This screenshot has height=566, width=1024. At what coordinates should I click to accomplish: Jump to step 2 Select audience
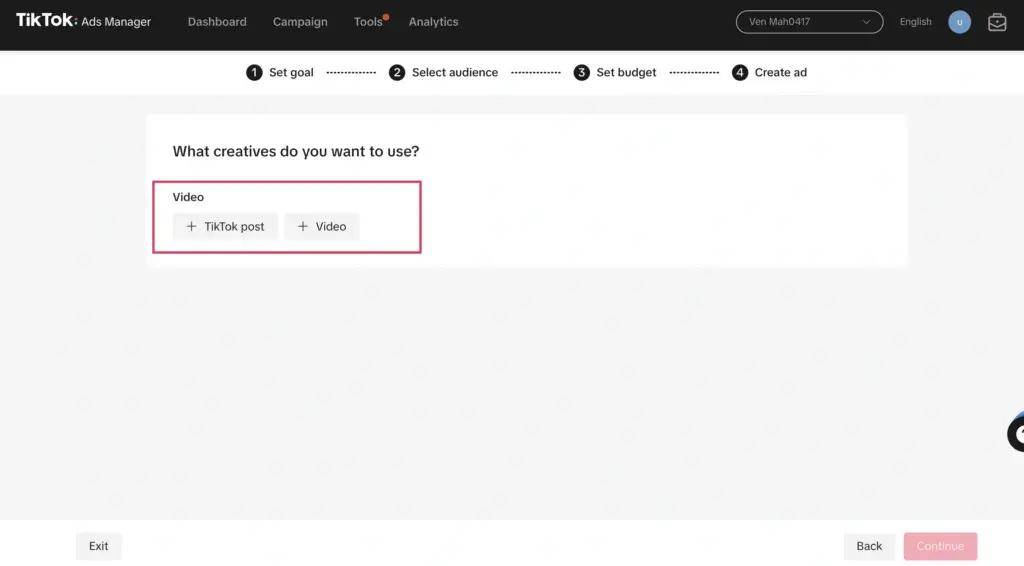click(x=443, y=72)
